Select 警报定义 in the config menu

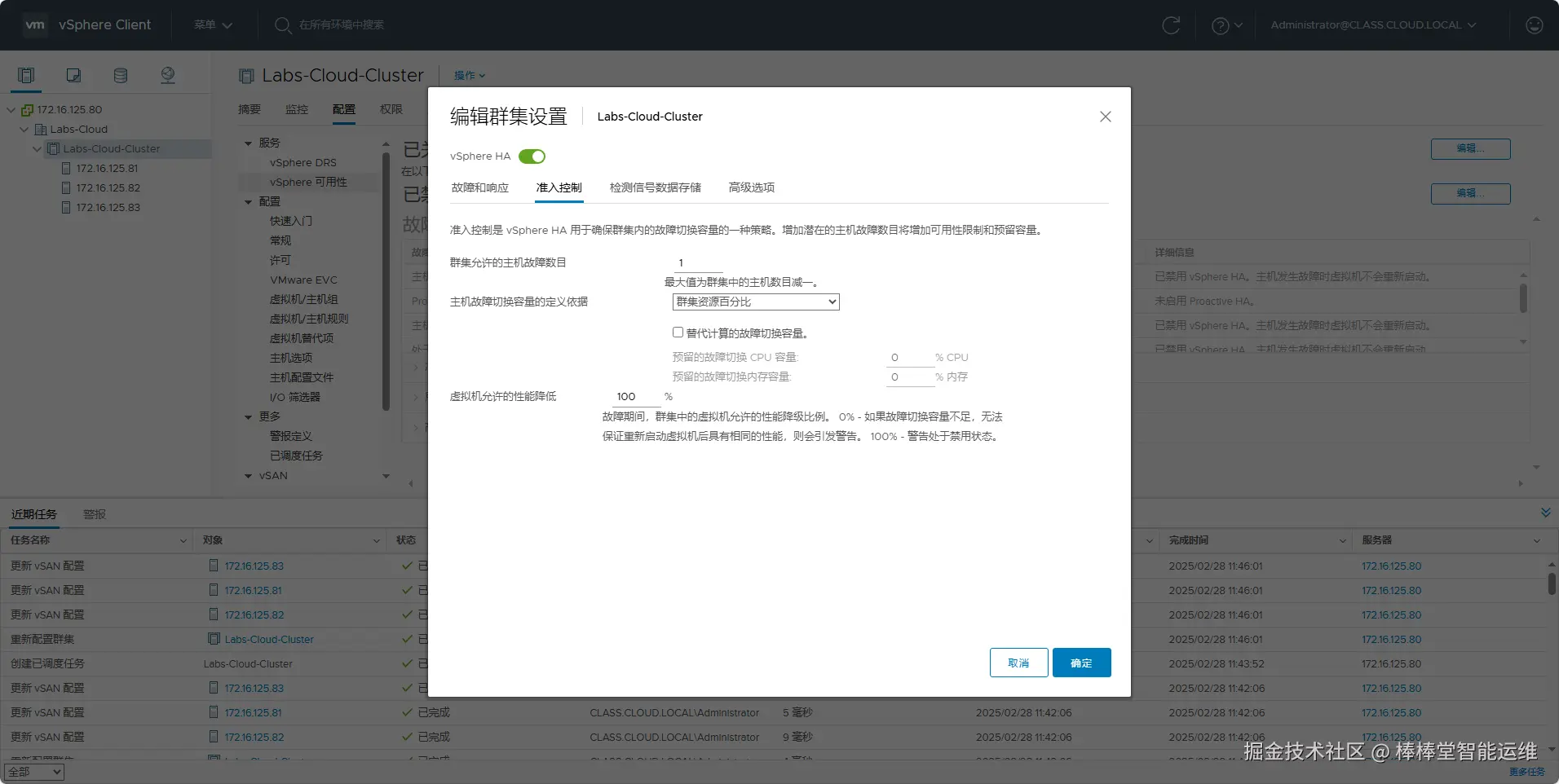(290, 437)
